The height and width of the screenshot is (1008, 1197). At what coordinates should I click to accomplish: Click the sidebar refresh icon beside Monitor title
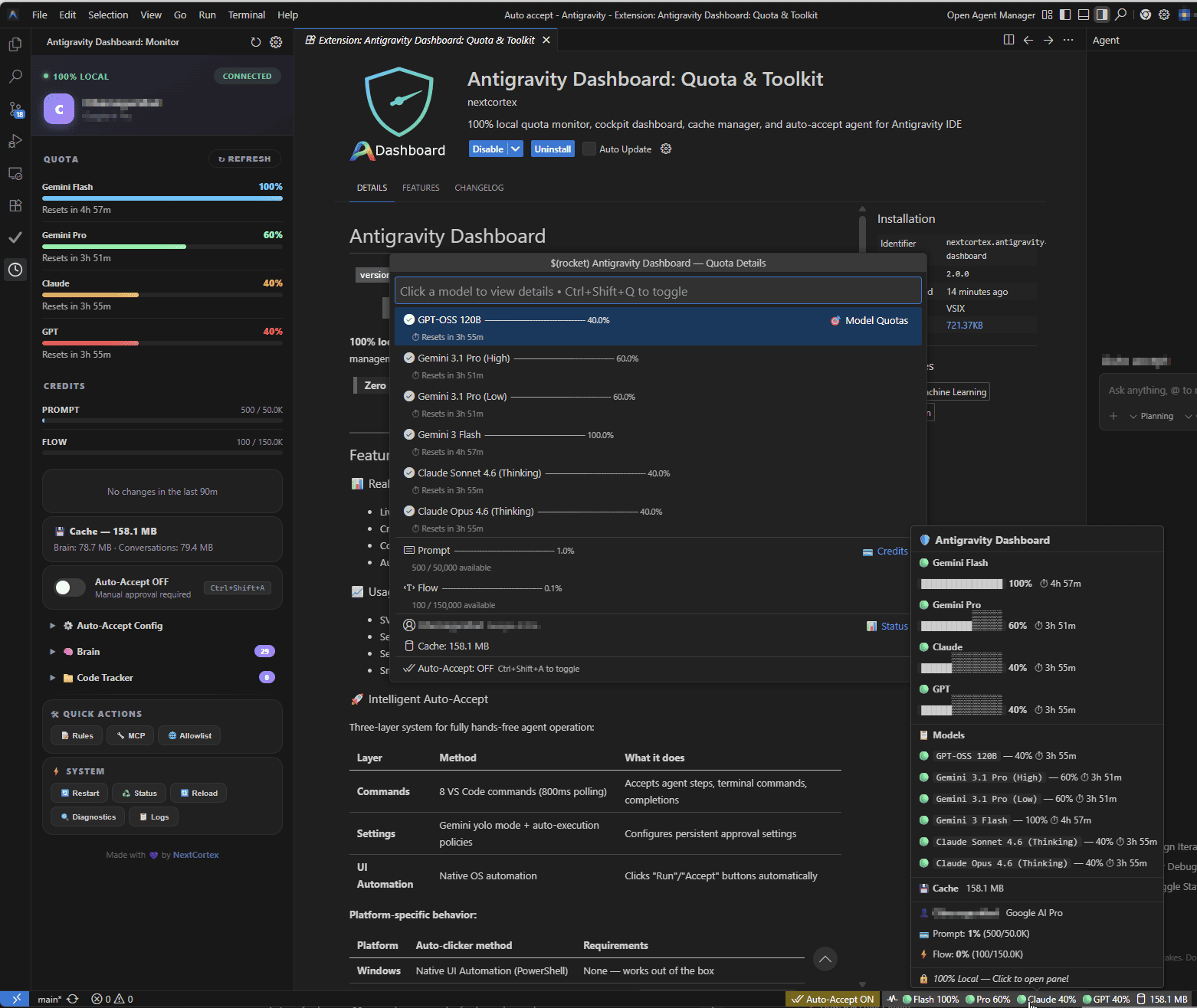pyautogui.click(x=256, y=42)
